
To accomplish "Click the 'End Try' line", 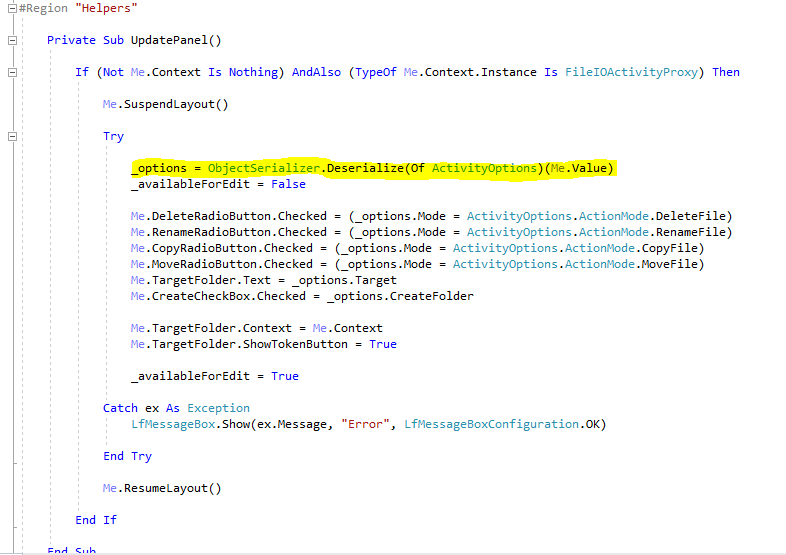I will pyautogui.click(x=127, y=456).
